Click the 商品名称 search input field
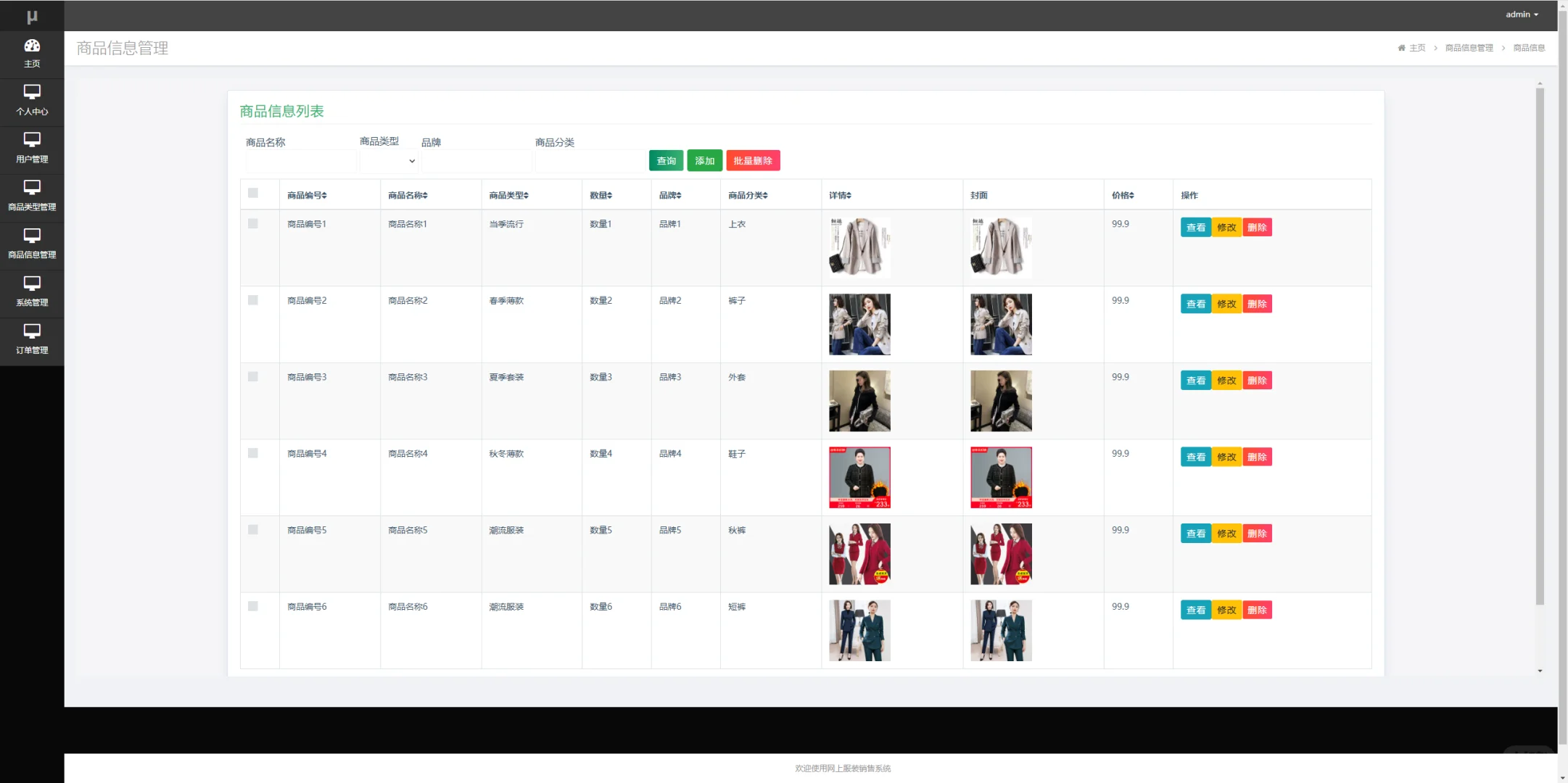Screen dimensions: 1568x783 coord(301,161)
